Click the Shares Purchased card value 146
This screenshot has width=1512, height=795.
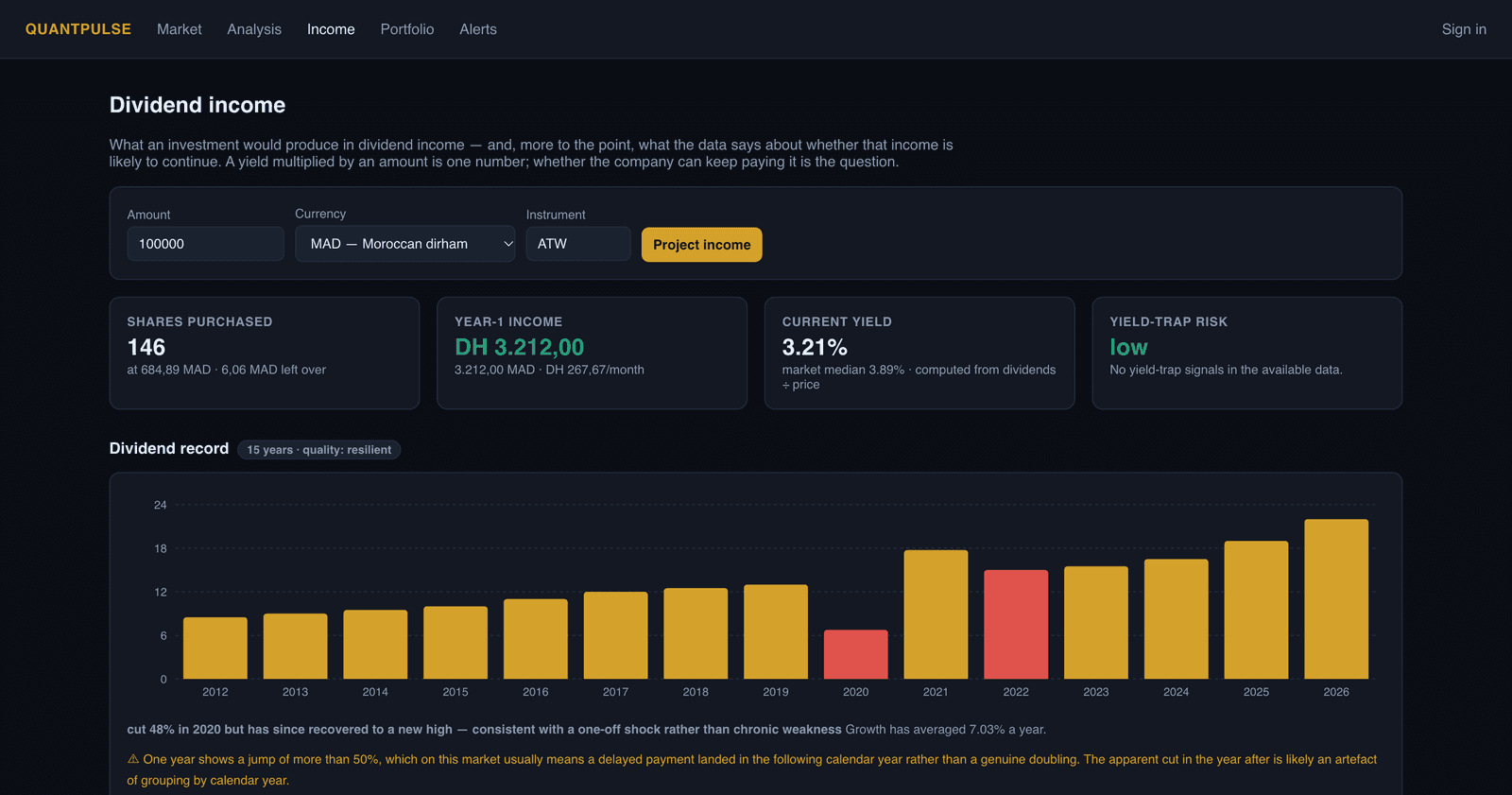coord(146,347)
